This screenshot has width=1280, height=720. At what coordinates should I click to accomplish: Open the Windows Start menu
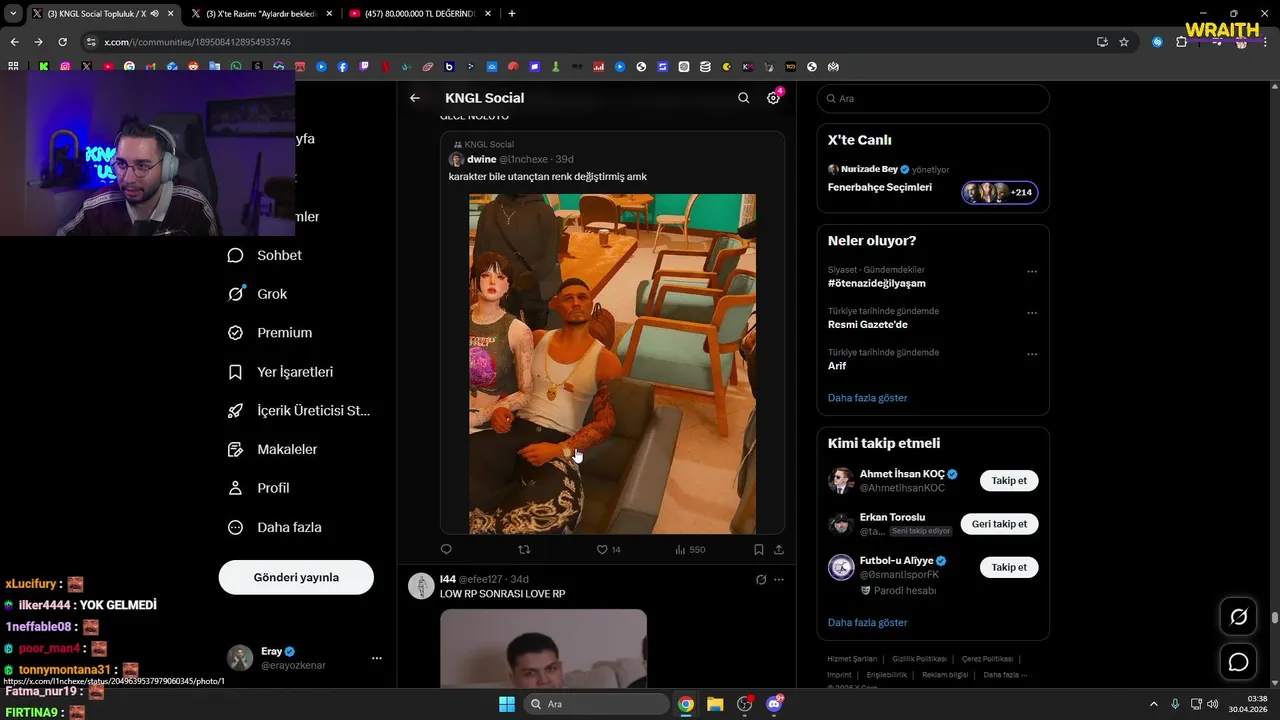tap(506, 704)
